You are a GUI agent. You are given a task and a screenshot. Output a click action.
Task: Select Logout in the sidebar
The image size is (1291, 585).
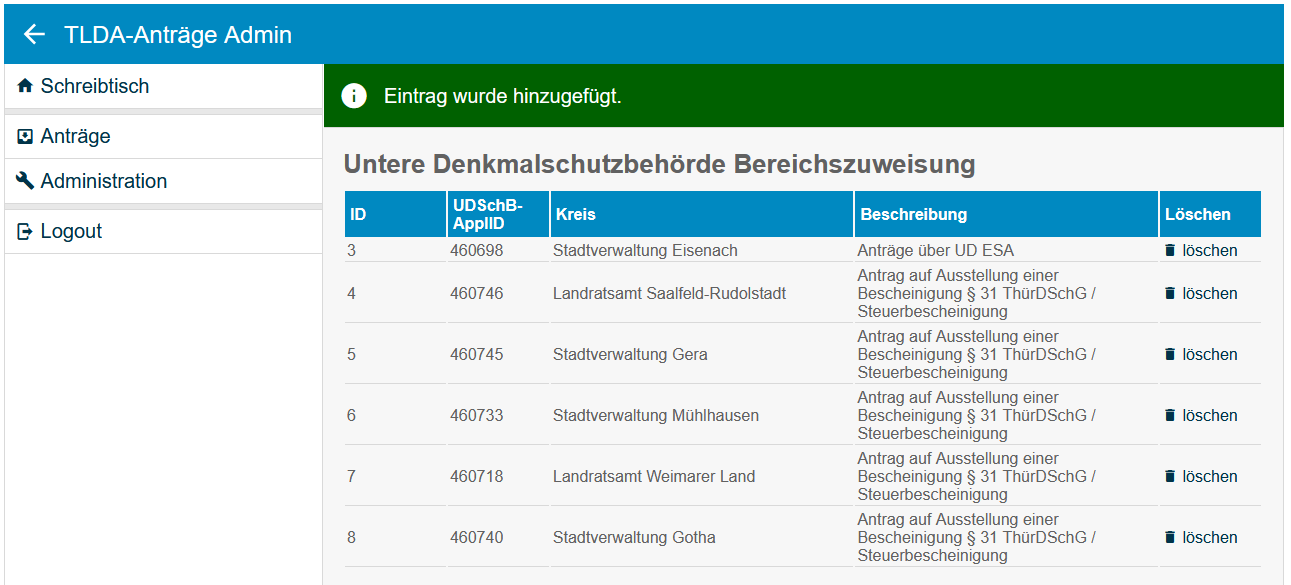[71, 232]
